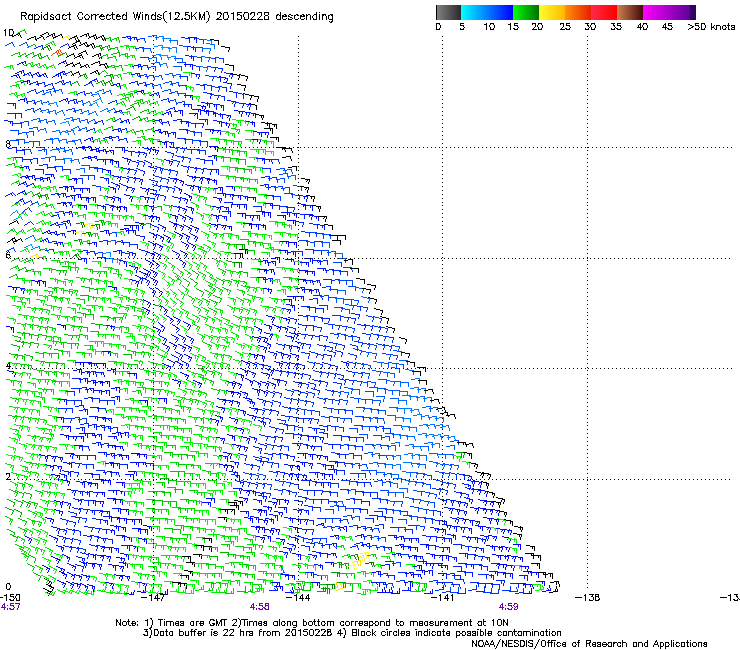Click the purple time stamp '4:57'
Image resolution: width=740 pixels, height=650 pixels.
click(x=10, y=607)
